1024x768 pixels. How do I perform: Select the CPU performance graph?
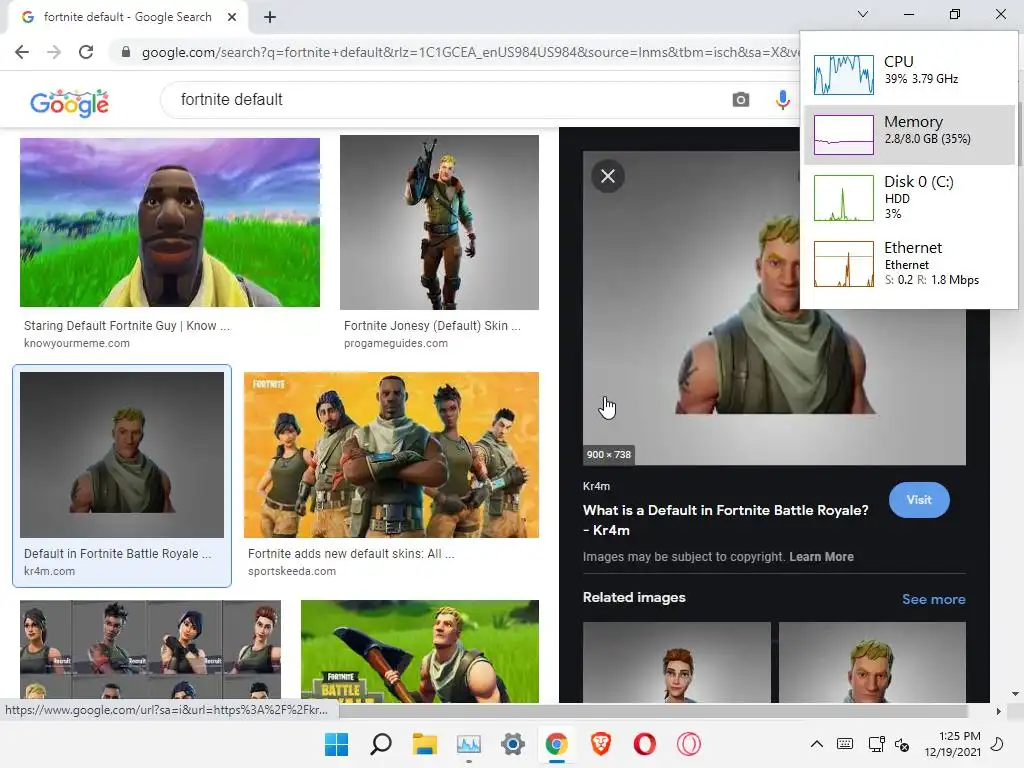point(844,74)
